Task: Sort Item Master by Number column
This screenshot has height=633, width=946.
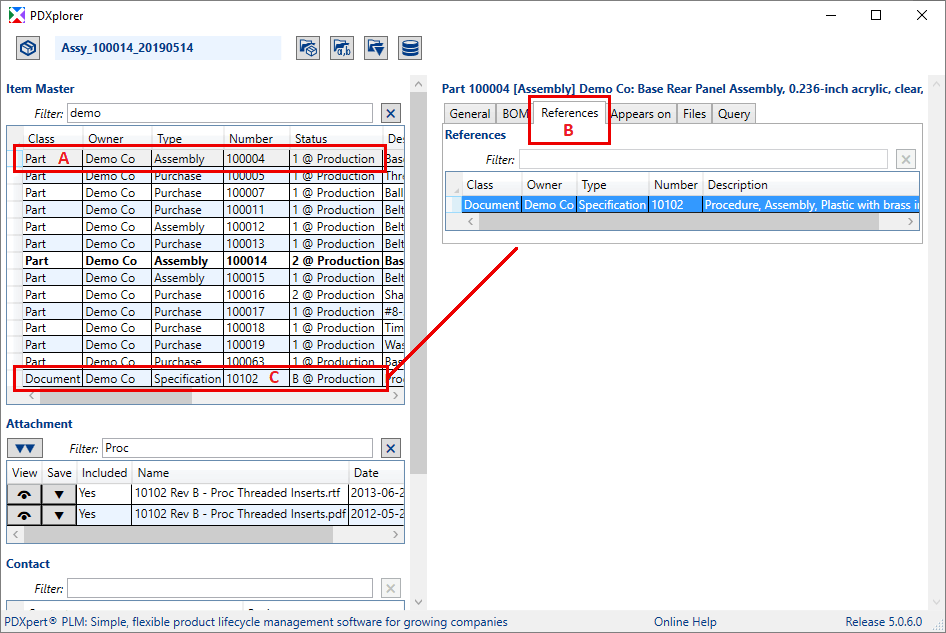Action: 256,139
